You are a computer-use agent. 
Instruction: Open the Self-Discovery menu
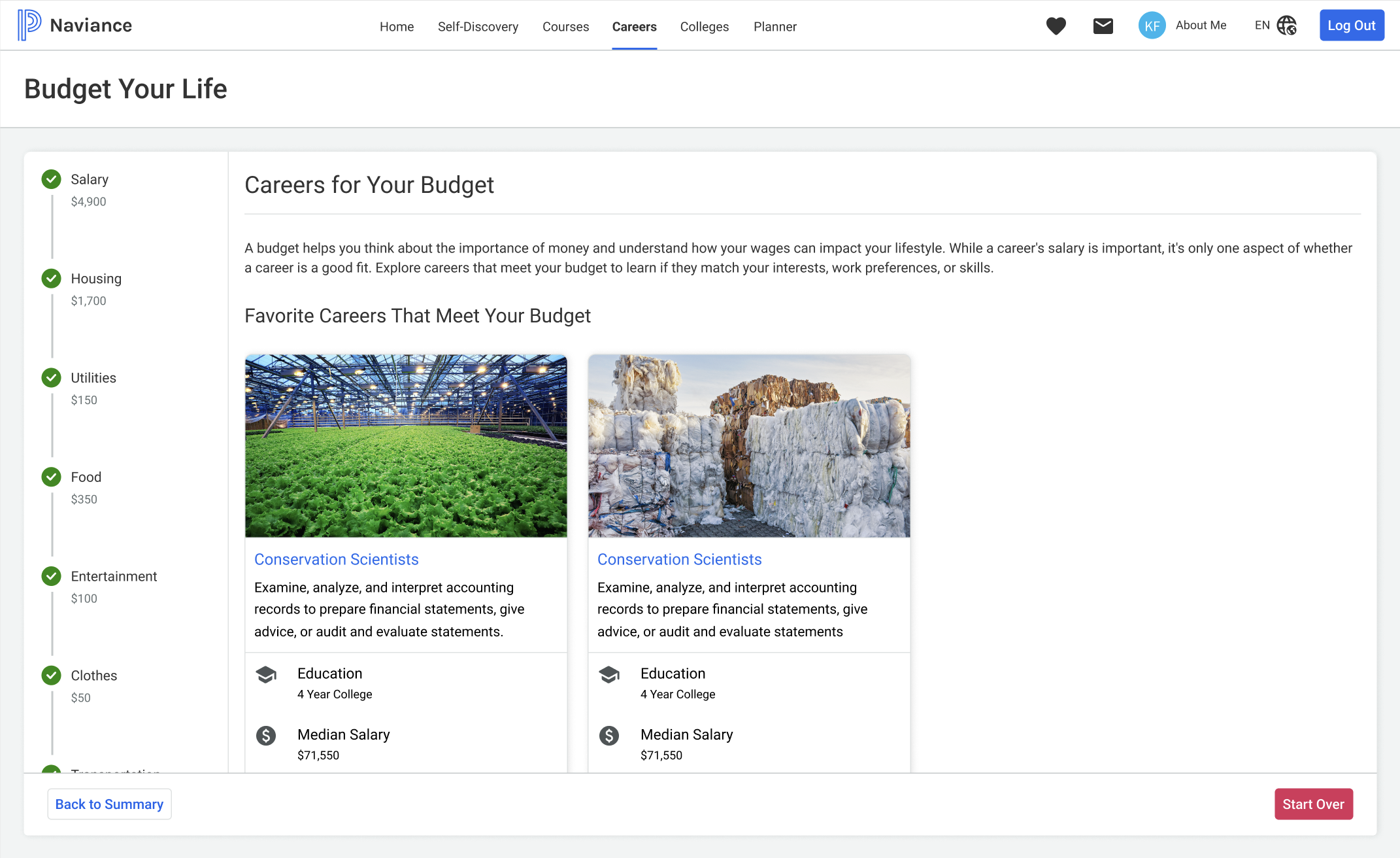point(478,26)
